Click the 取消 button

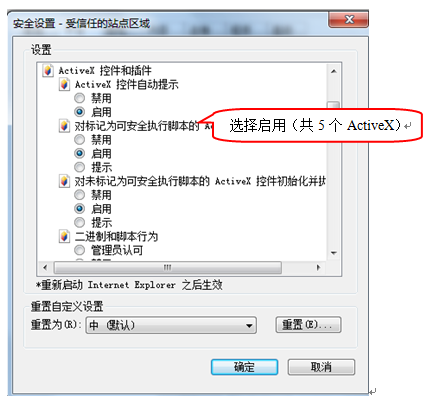tap(321, 367)
